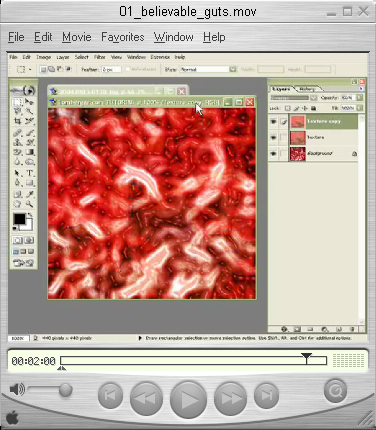Fast forward the movie
Viewport: 376px width, 430px height.
231,398
